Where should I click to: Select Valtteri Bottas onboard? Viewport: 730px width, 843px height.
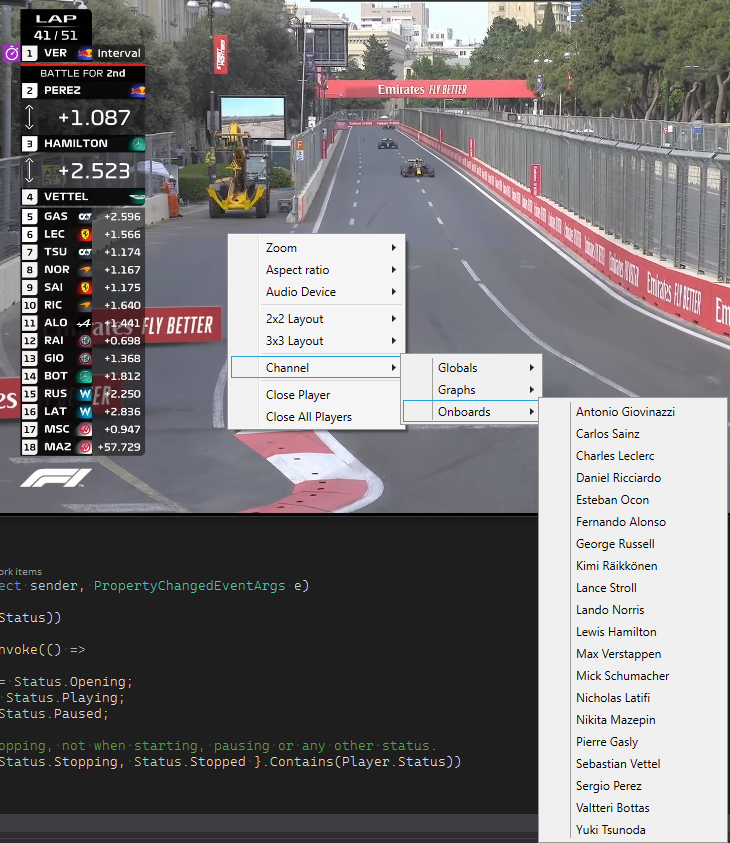click(x=633, y=808)
